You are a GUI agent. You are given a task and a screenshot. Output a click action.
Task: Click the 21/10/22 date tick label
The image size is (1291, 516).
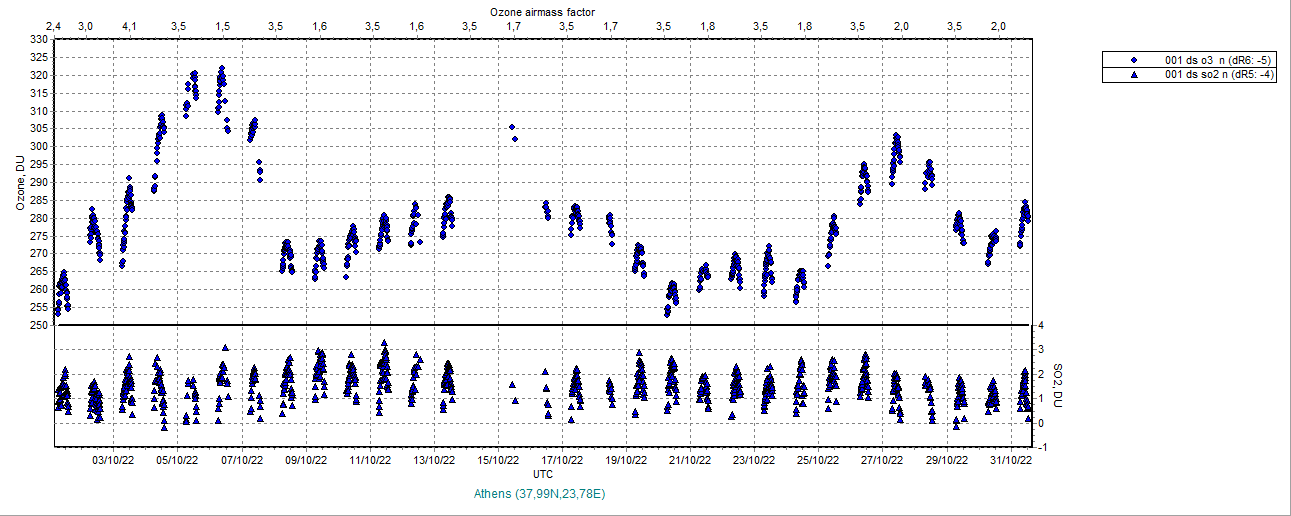pyautogui.click(x=690, y=461)
